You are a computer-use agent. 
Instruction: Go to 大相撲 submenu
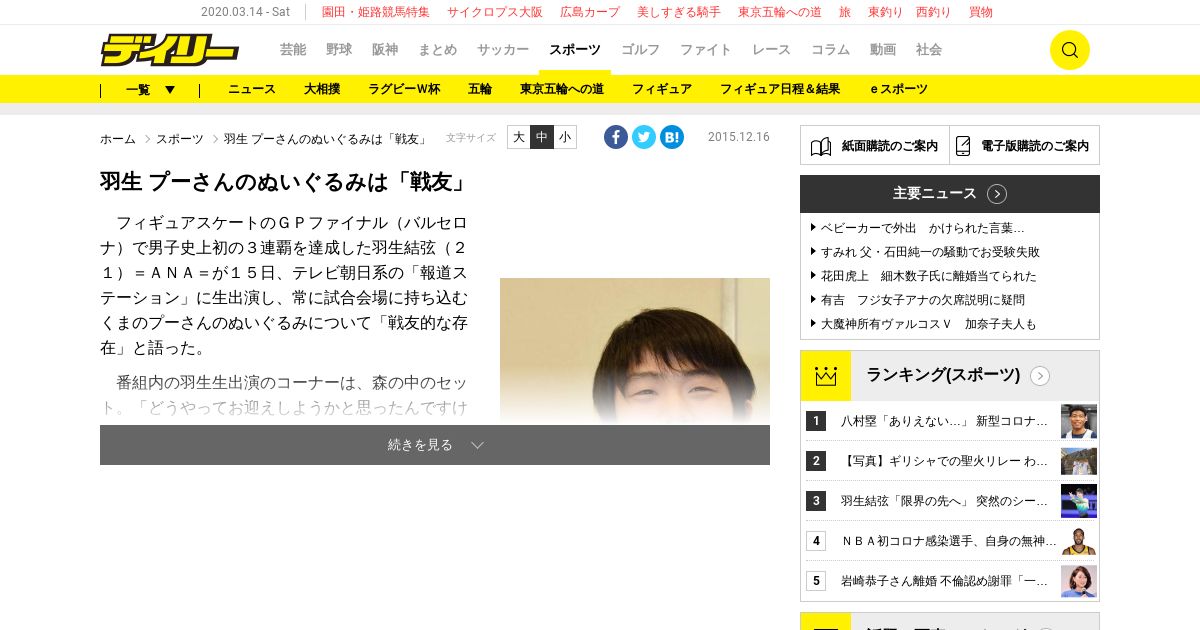tap(322, 89)
